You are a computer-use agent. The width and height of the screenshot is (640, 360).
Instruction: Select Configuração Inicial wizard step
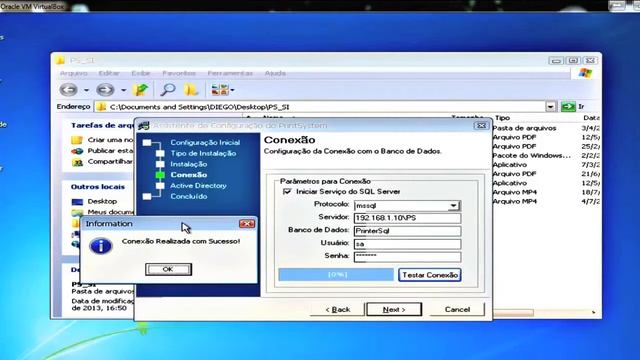(x=205, y=142)
